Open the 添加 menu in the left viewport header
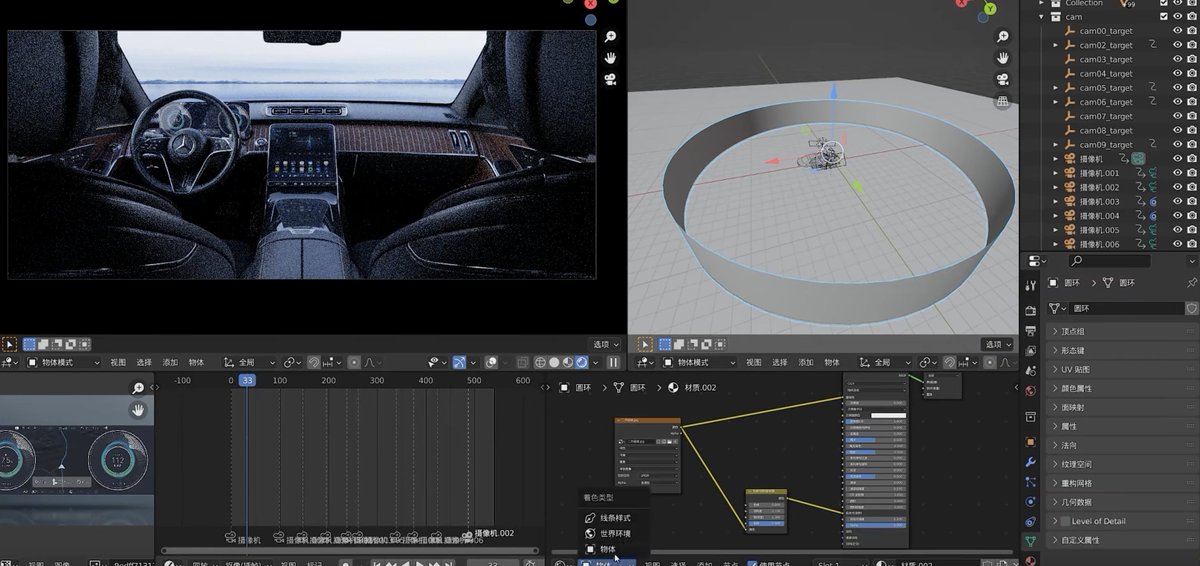Screen dimensions: 1200x566 (170, 362)
